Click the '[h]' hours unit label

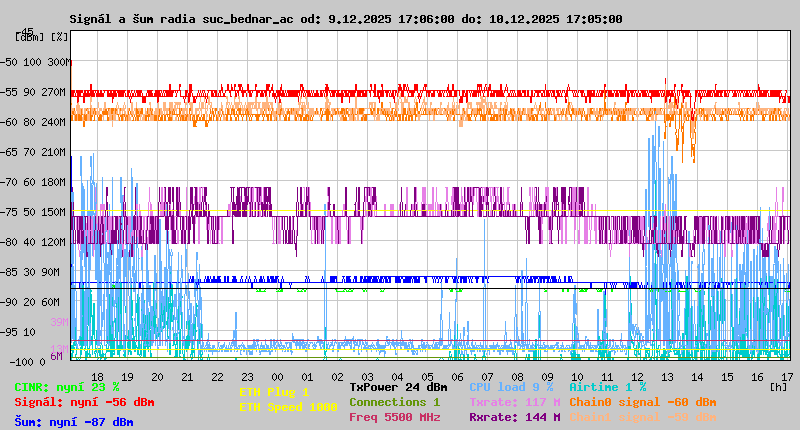(779, 387)
